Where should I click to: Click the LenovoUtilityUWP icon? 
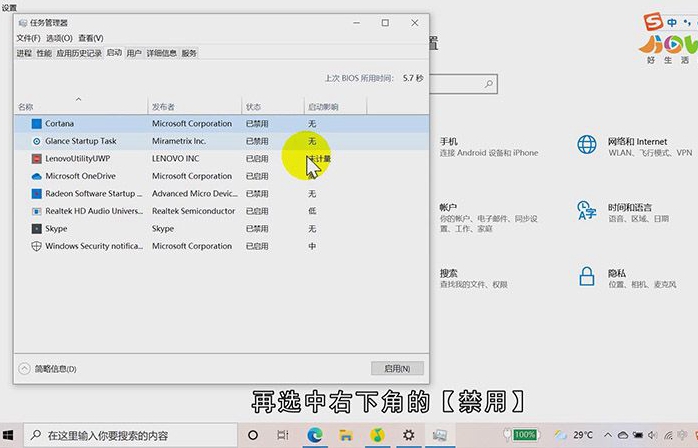tap(37, 159)
